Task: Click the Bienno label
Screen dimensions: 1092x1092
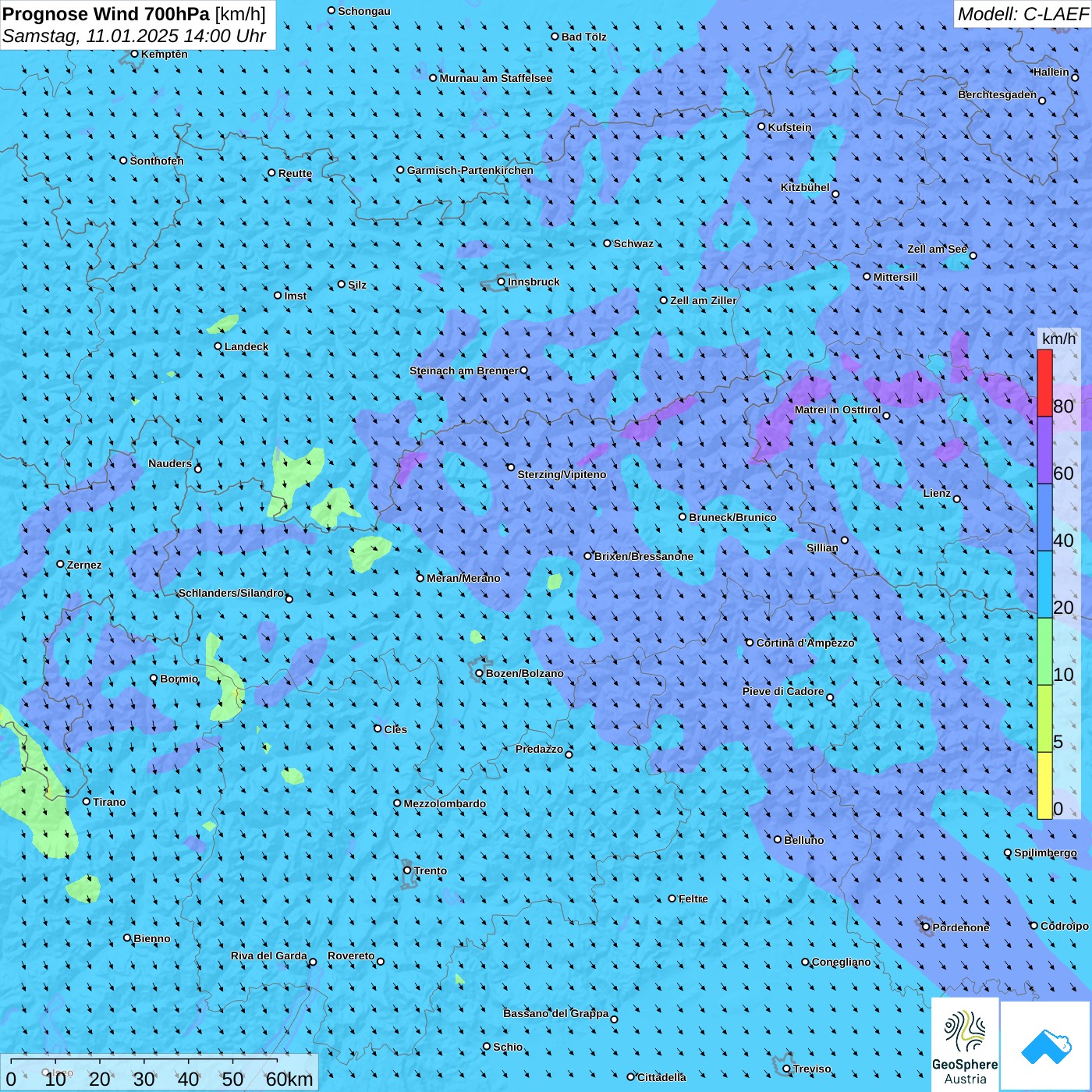Action: point(151,938)
